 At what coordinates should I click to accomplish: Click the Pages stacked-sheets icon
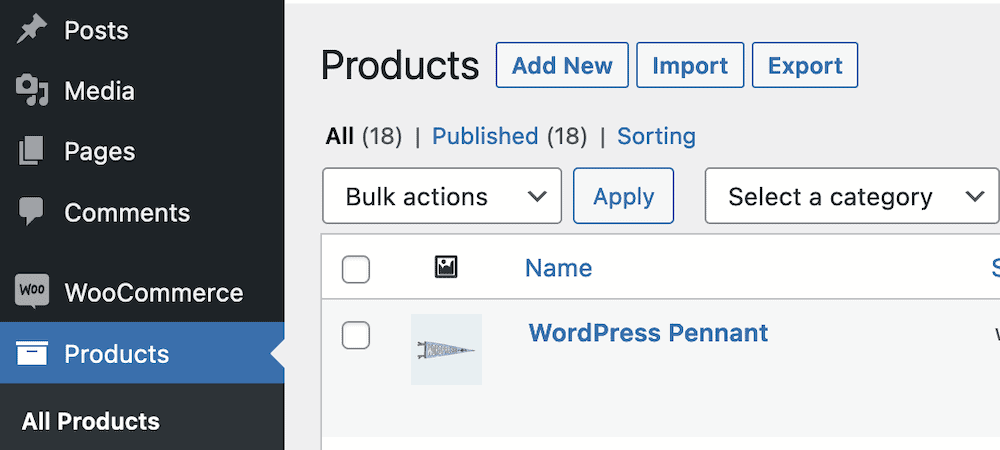[x=32, y=152]
